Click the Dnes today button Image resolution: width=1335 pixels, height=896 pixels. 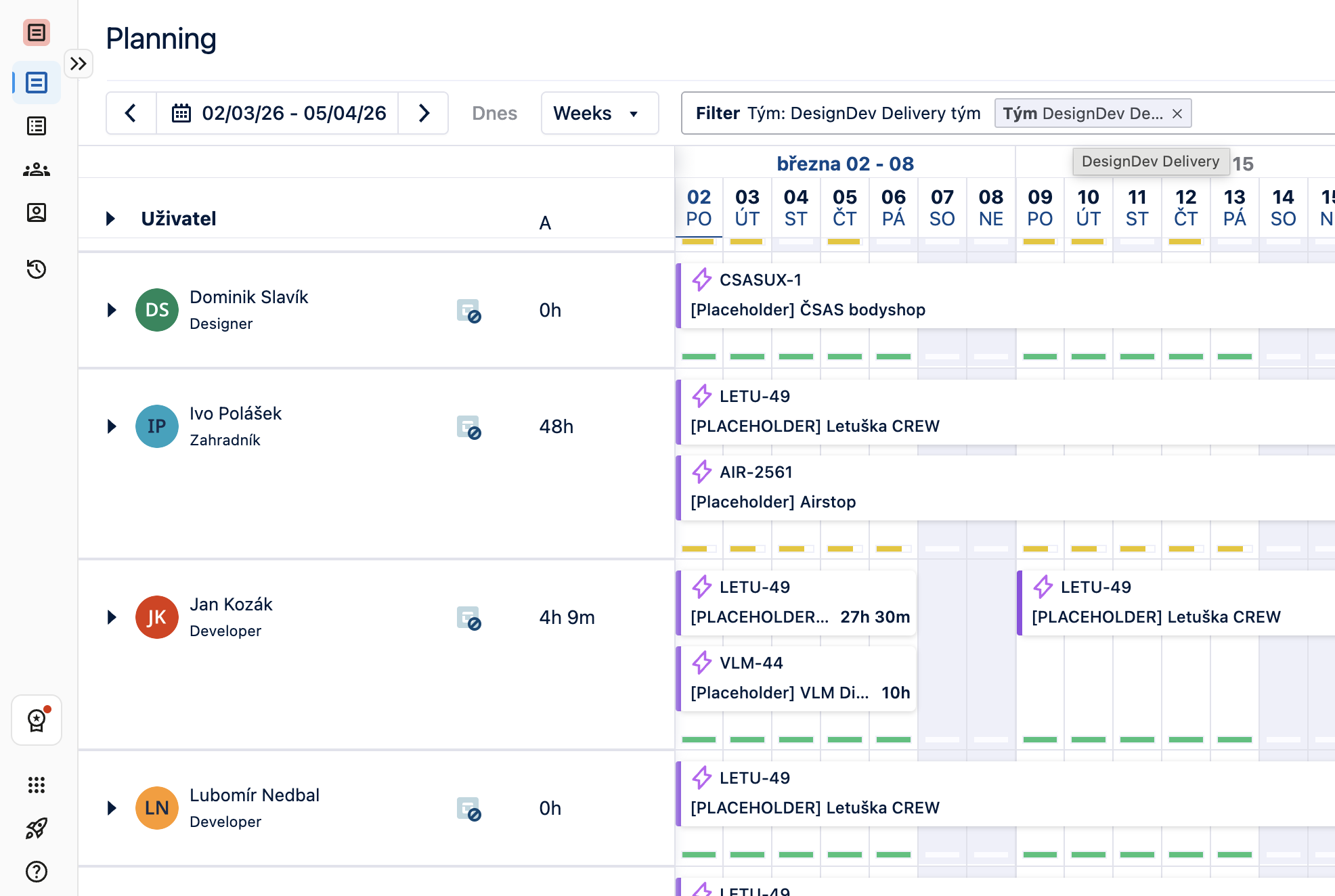(x=494, y=113)
